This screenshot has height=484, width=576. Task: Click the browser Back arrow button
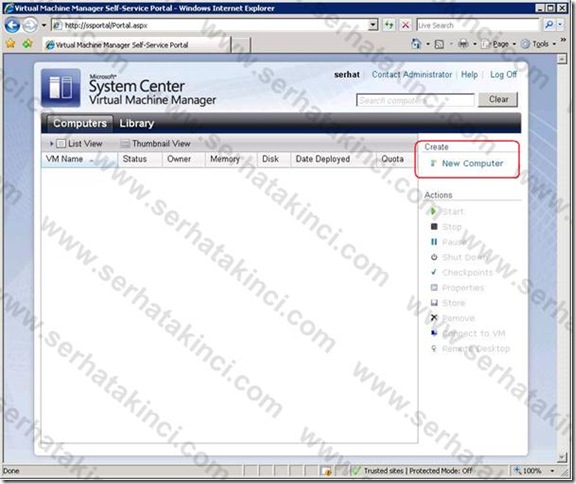click(x=12, y=25)
